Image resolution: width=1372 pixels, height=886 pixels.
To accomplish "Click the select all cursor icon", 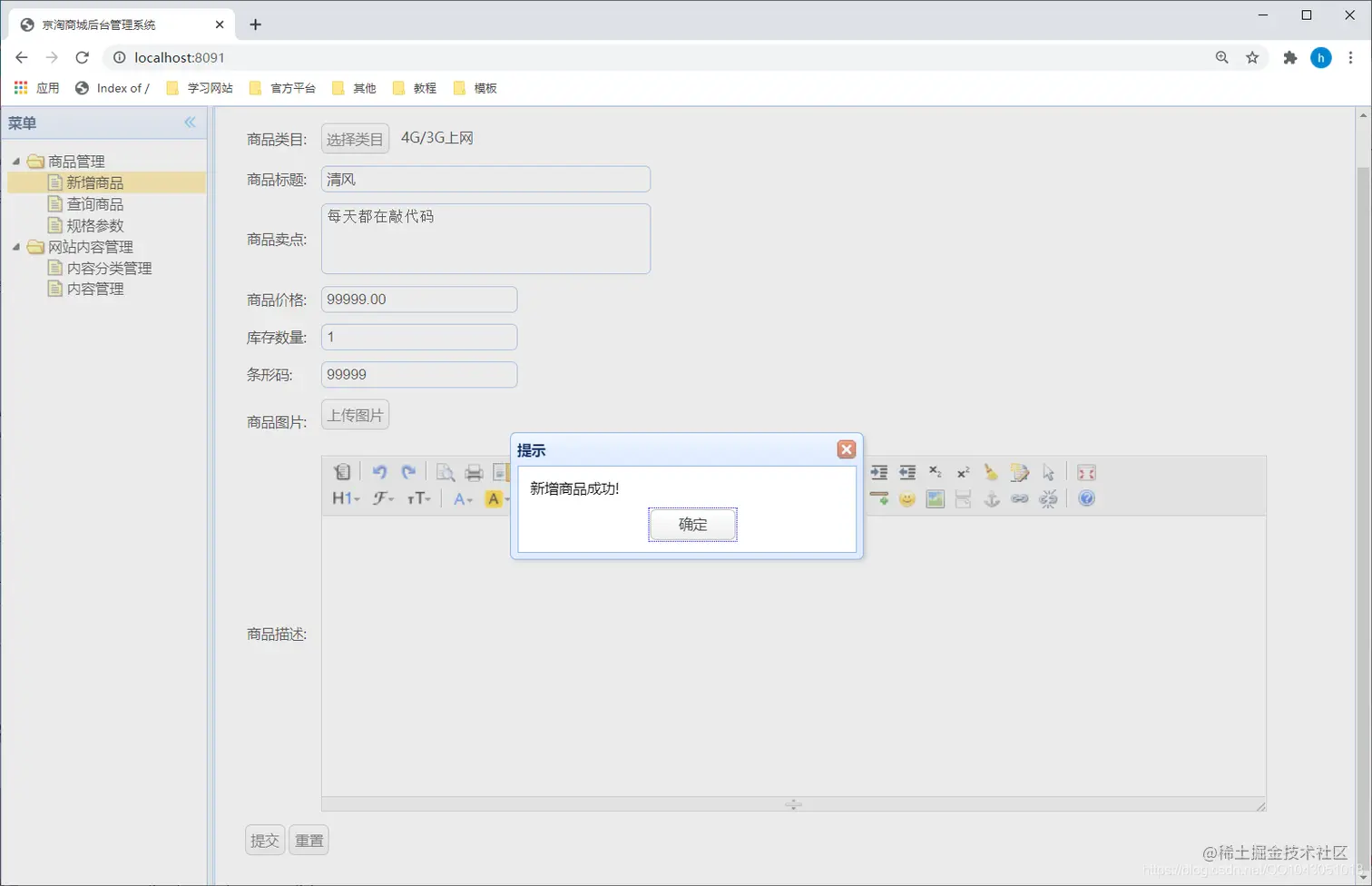I will [x=1049, y=472].
